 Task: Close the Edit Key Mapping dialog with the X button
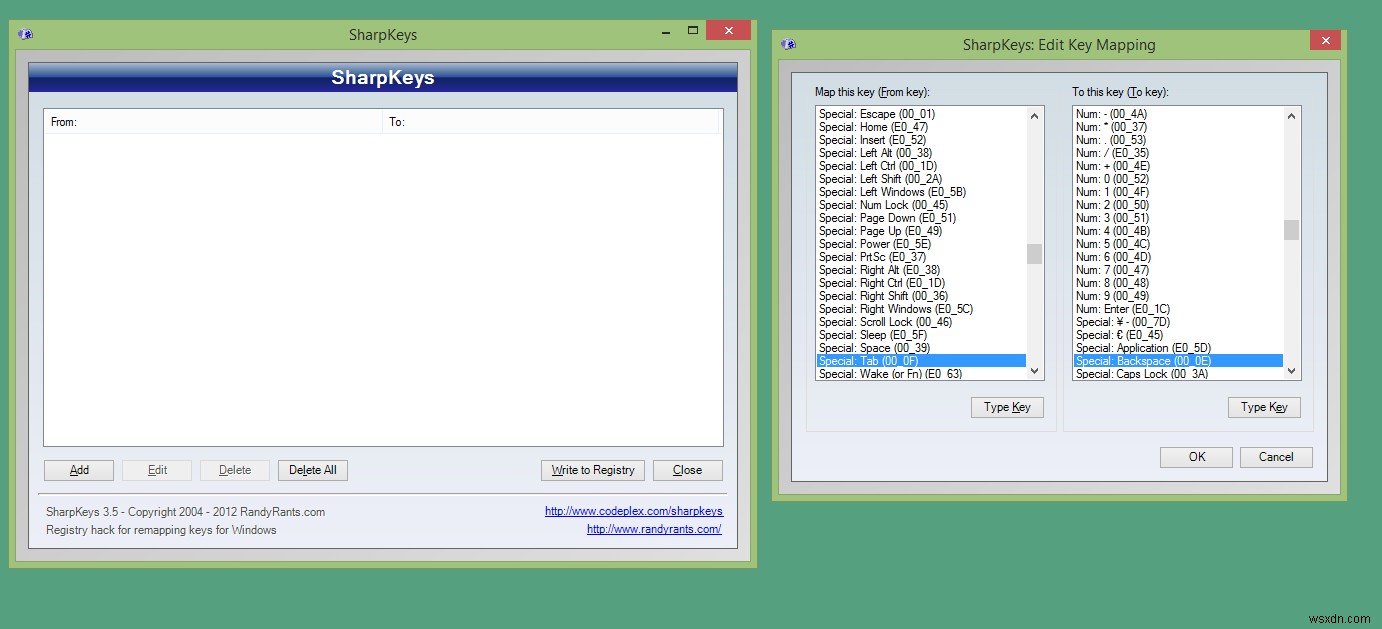[1325, 41]
